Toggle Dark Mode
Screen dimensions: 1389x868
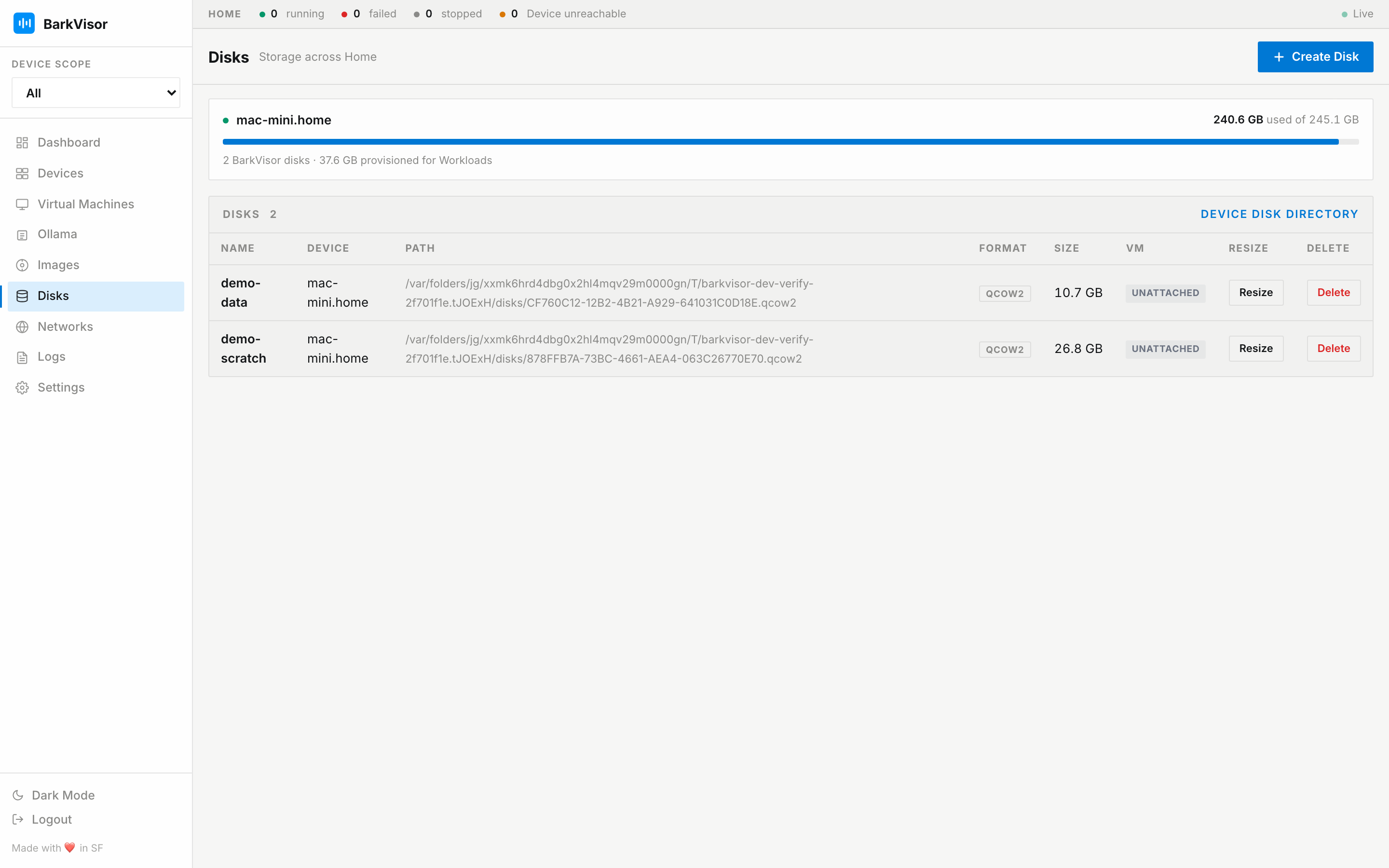pyautogui.click(x=54, y=795)
